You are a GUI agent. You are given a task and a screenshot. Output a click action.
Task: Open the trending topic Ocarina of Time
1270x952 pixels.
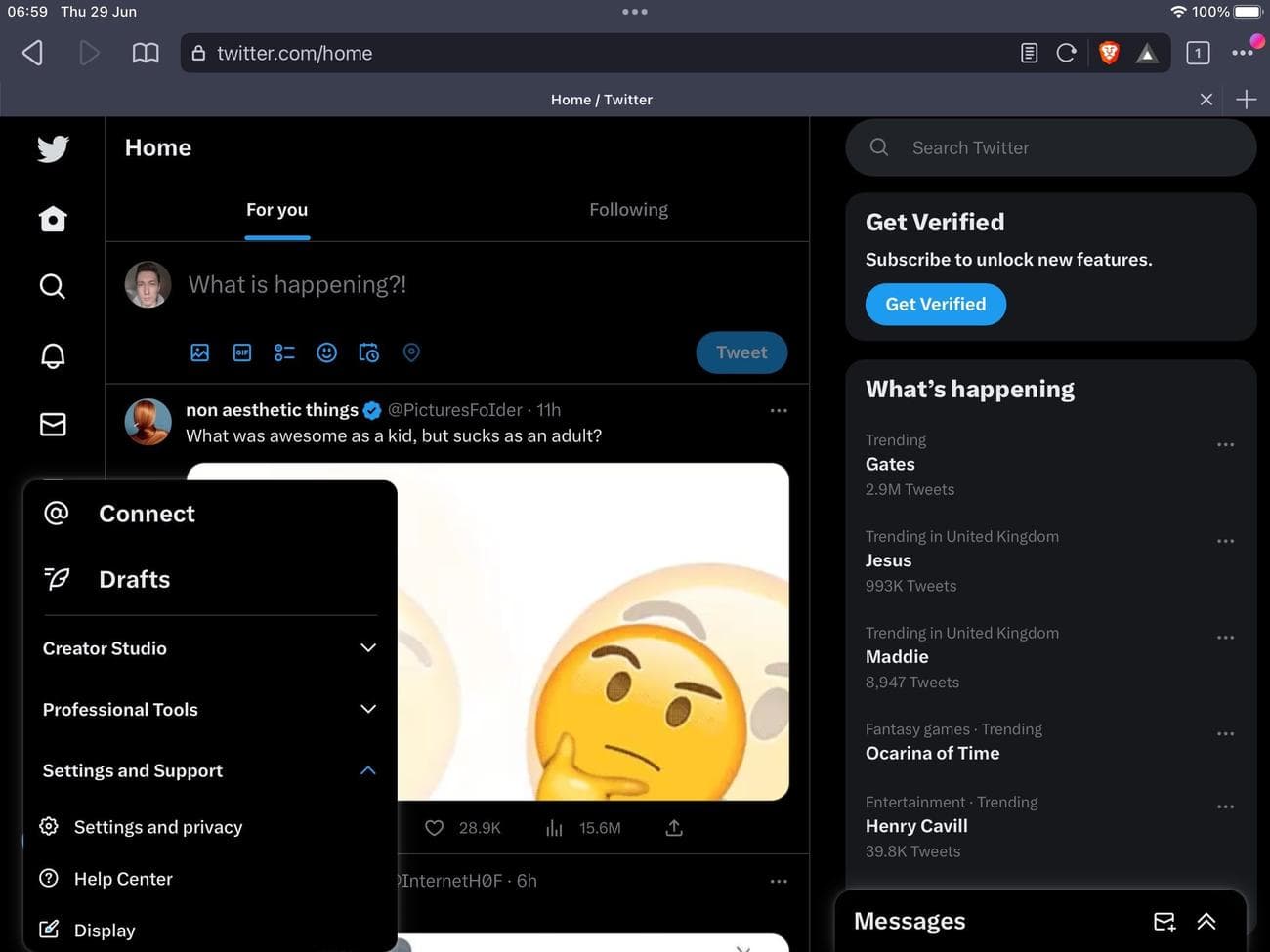932,753
